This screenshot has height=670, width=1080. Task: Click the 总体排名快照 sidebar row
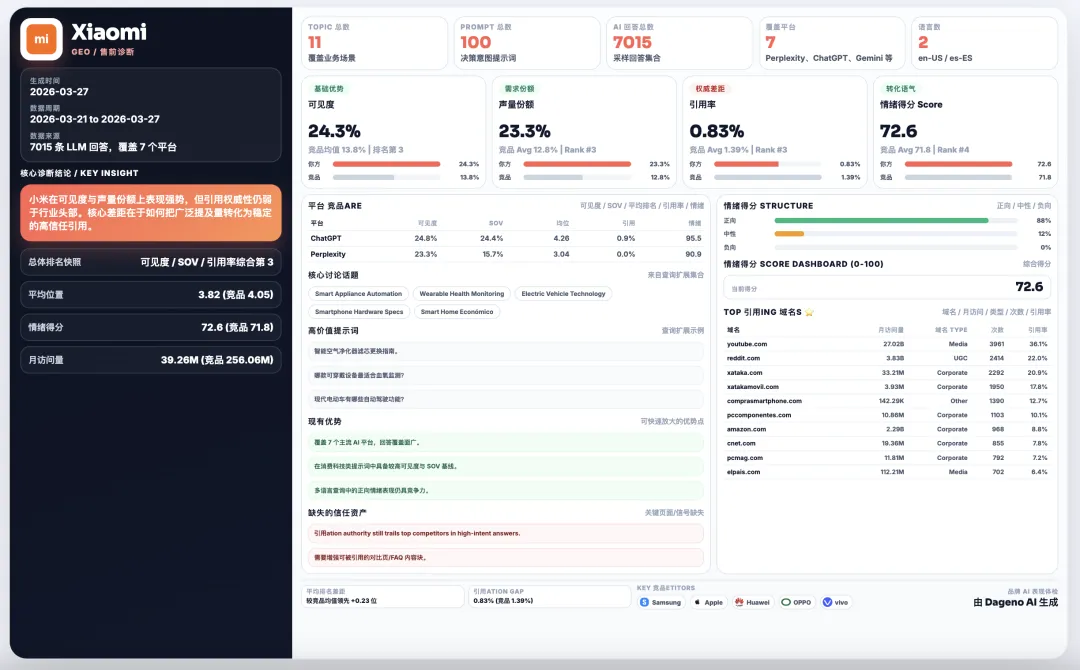click(x=151, y=262)
